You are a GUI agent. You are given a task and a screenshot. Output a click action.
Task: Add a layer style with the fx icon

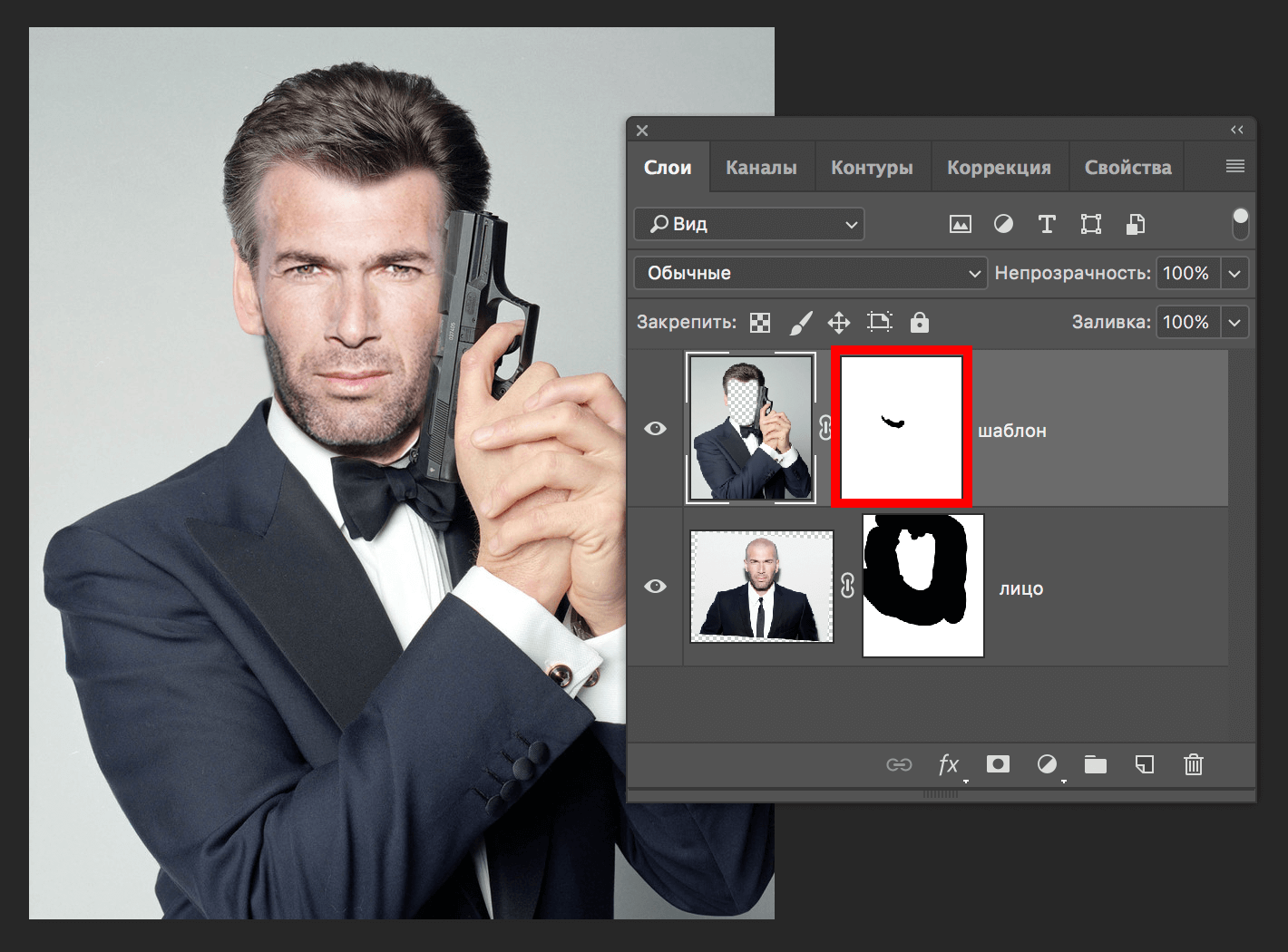pos(950,765)
